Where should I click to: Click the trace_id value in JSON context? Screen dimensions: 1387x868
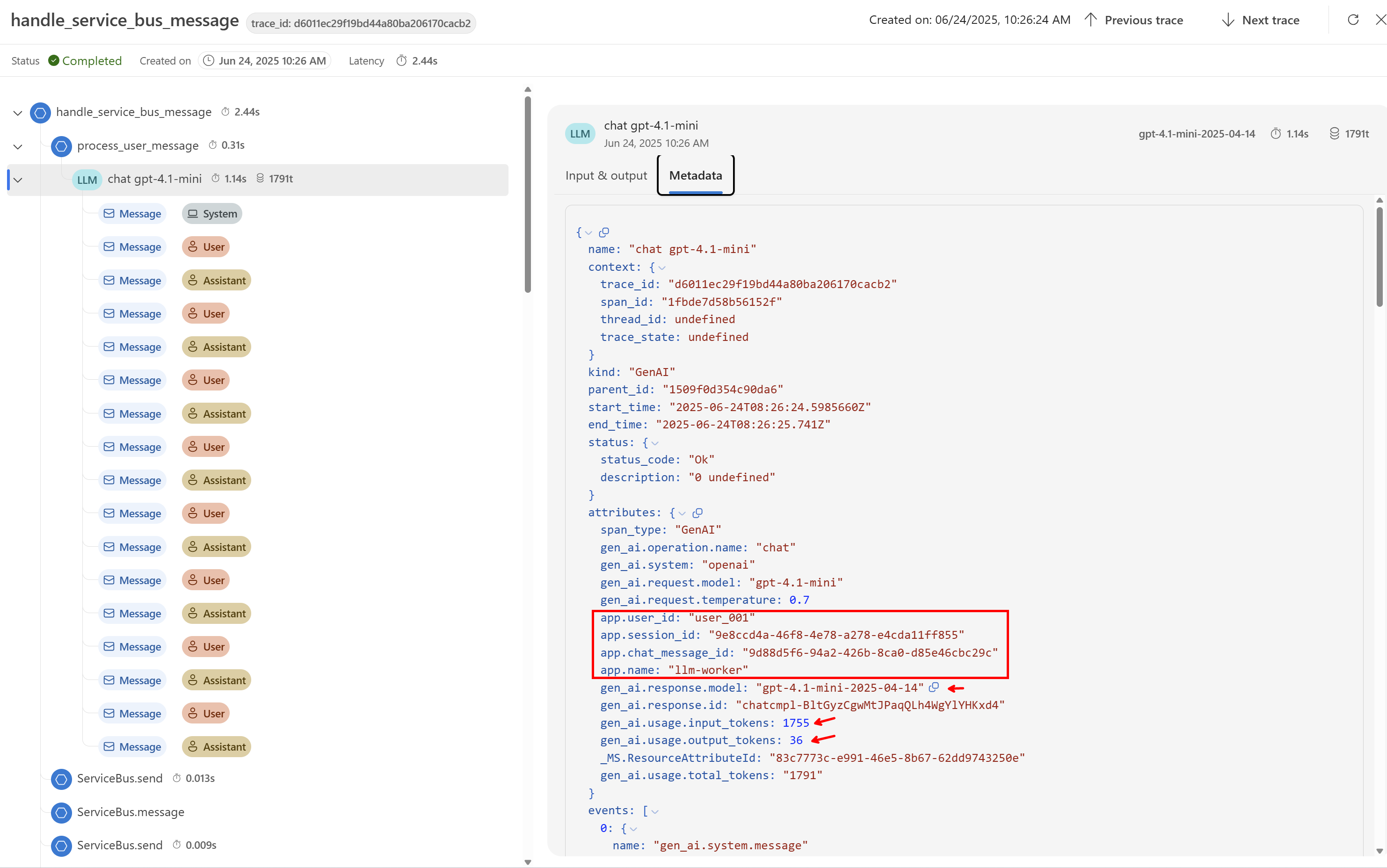[783, 284]
